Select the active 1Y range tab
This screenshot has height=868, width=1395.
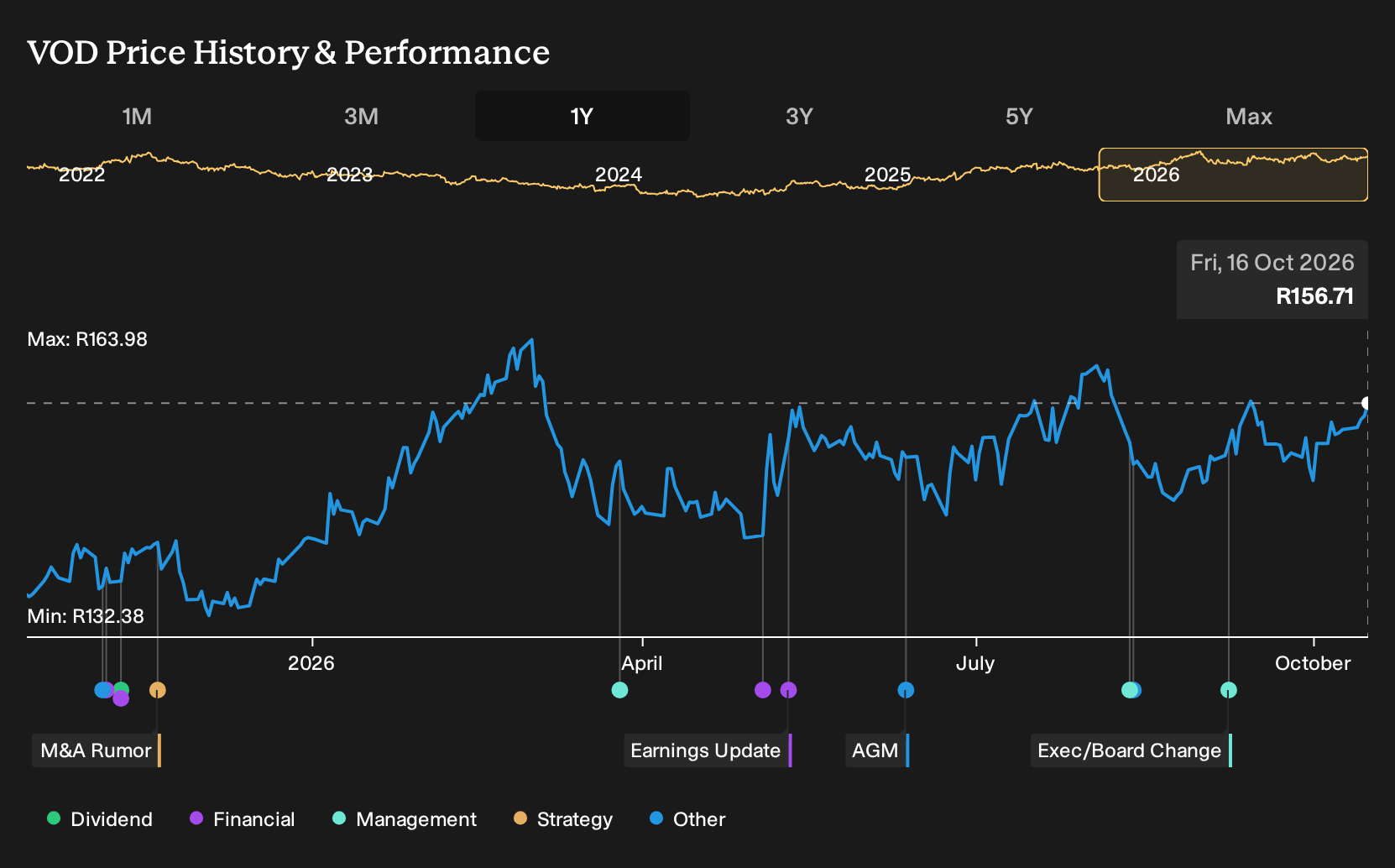point(583,116)
